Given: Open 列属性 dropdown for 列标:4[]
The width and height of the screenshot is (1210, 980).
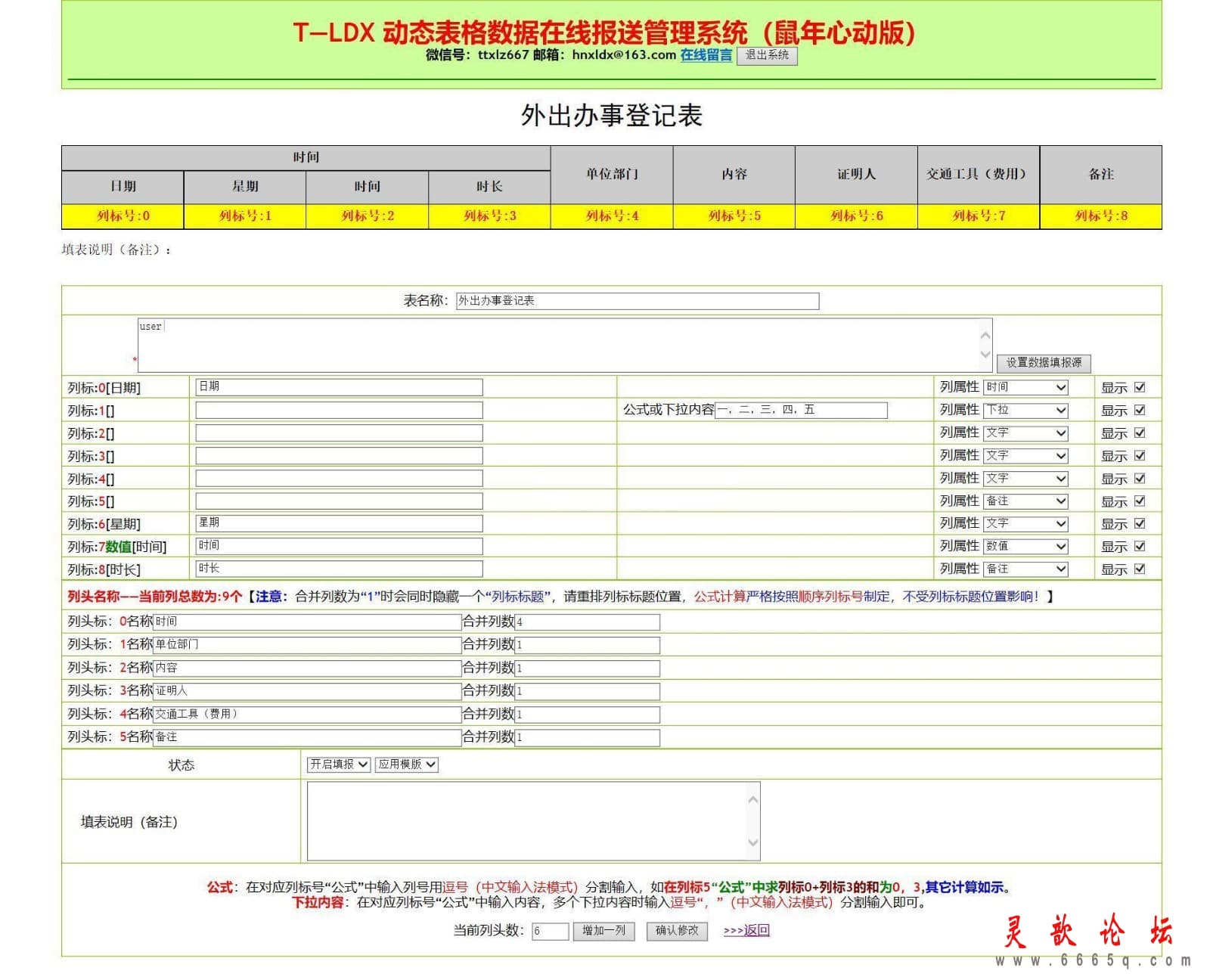Looking at the screenshot, I should coord(1025,478).
